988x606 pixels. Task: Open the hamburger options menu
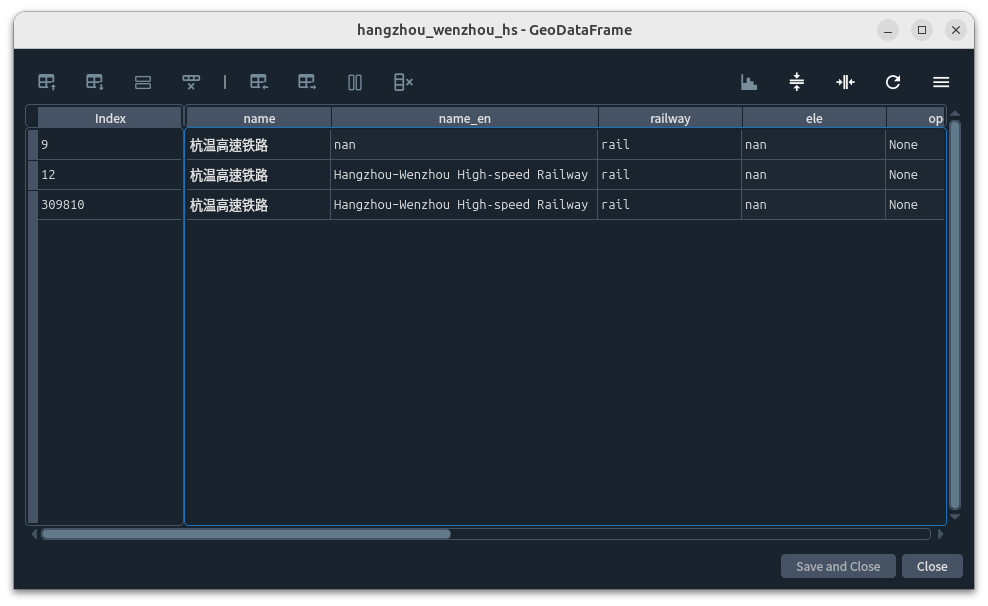[941, 82]
